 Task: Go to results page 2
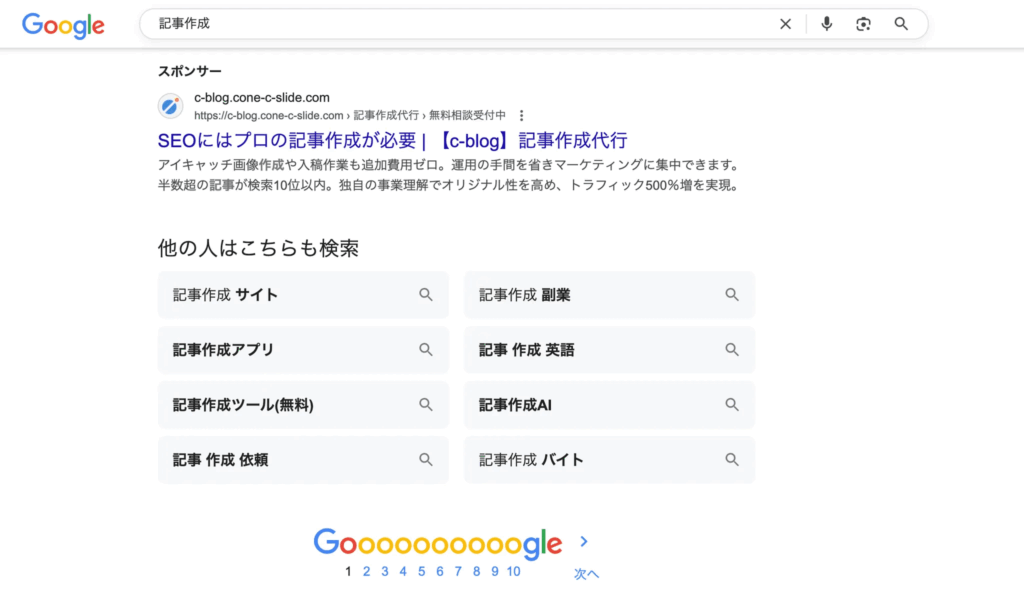[x=366, y=572]
